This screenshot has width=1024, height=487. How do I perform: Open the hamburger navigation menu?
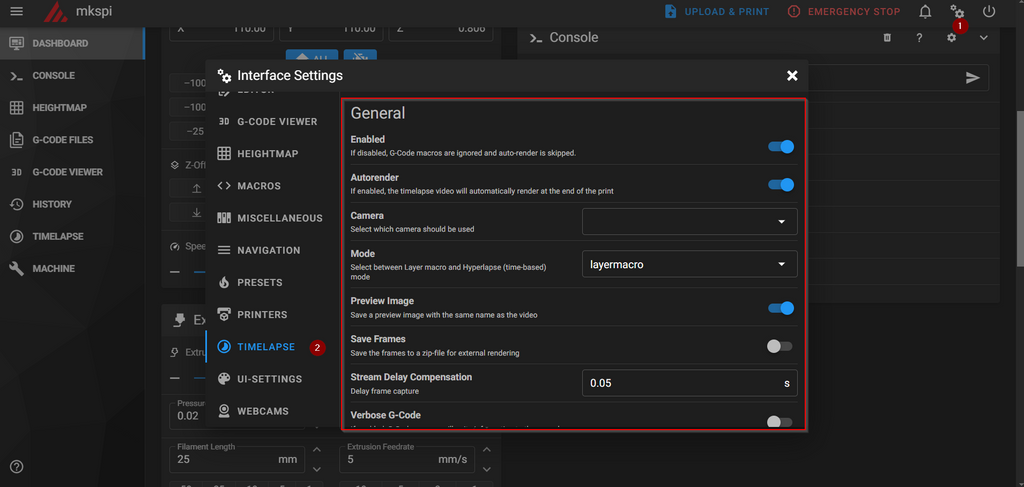(x=17, y=12)
